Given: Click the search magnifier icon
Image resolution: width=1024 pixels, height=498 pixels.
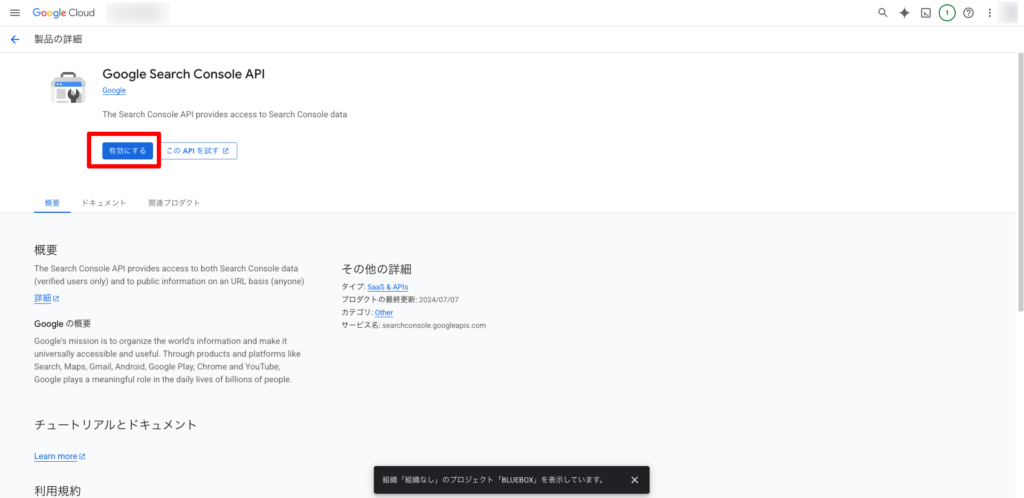Looking at the screenshot, I should (882, 13).
